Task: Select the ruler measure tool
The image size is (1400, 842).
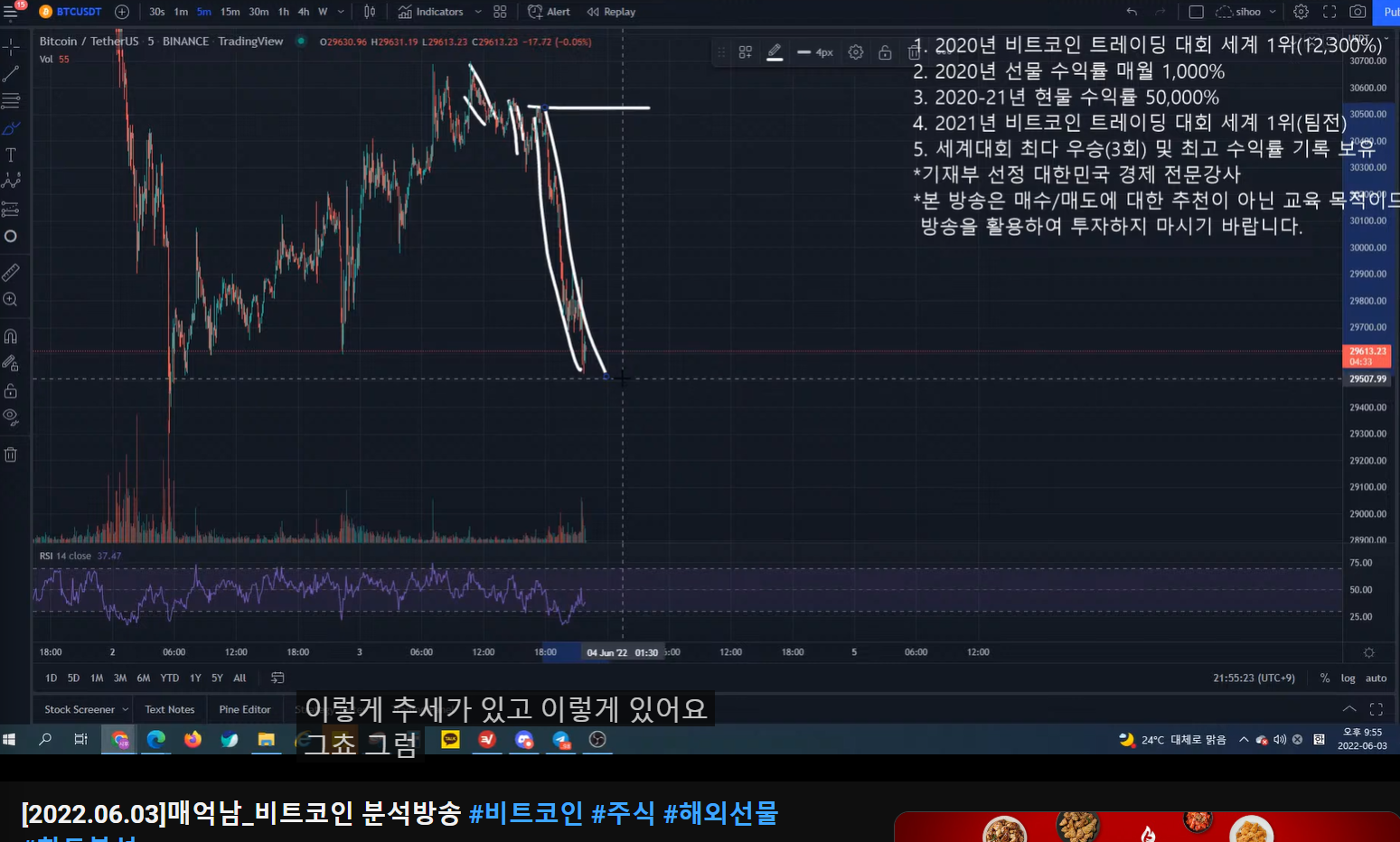Action: [11, 272]
